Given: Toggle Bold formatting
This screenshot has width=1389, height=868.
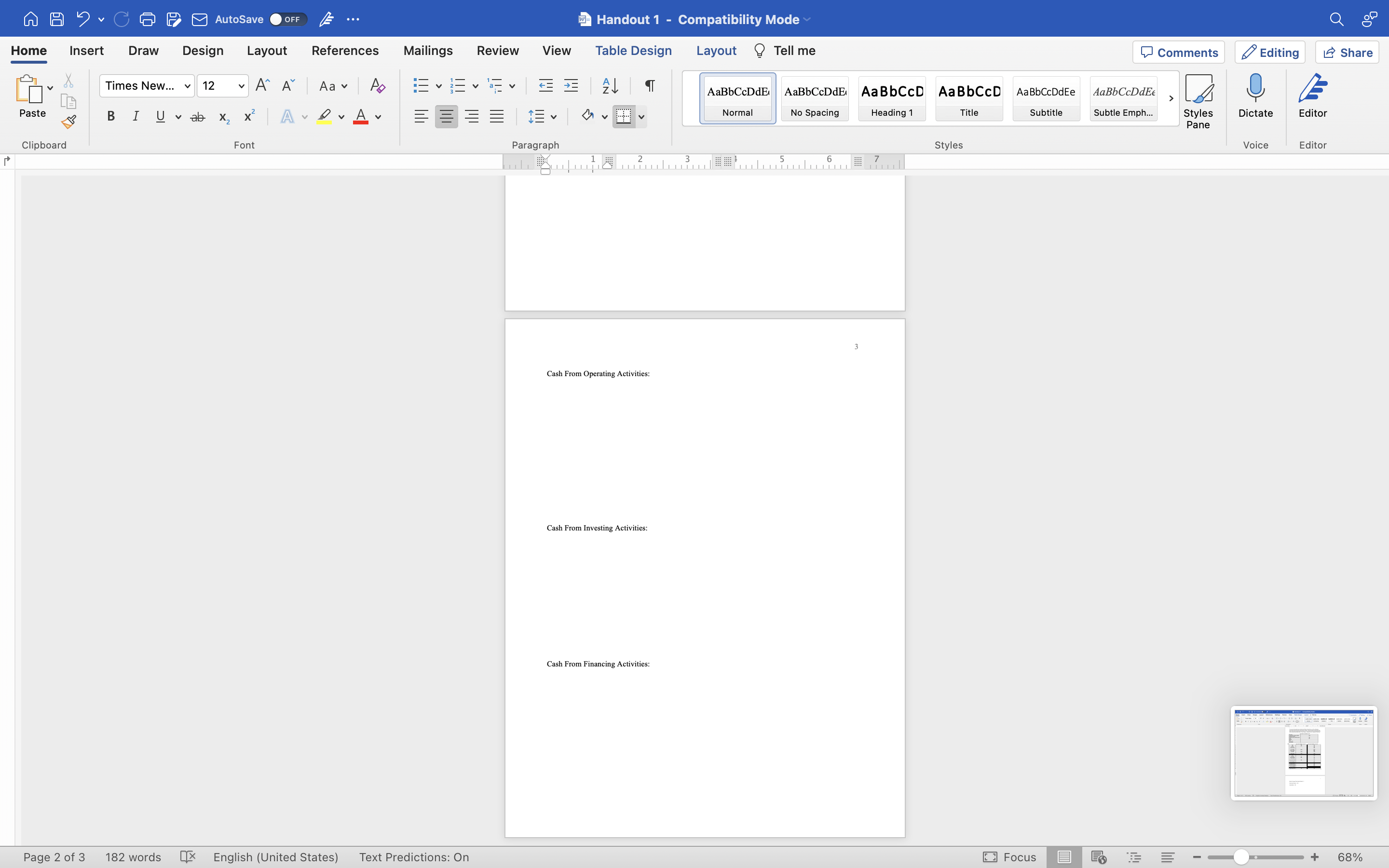Looking at the screenshot, I should (111, 117).
